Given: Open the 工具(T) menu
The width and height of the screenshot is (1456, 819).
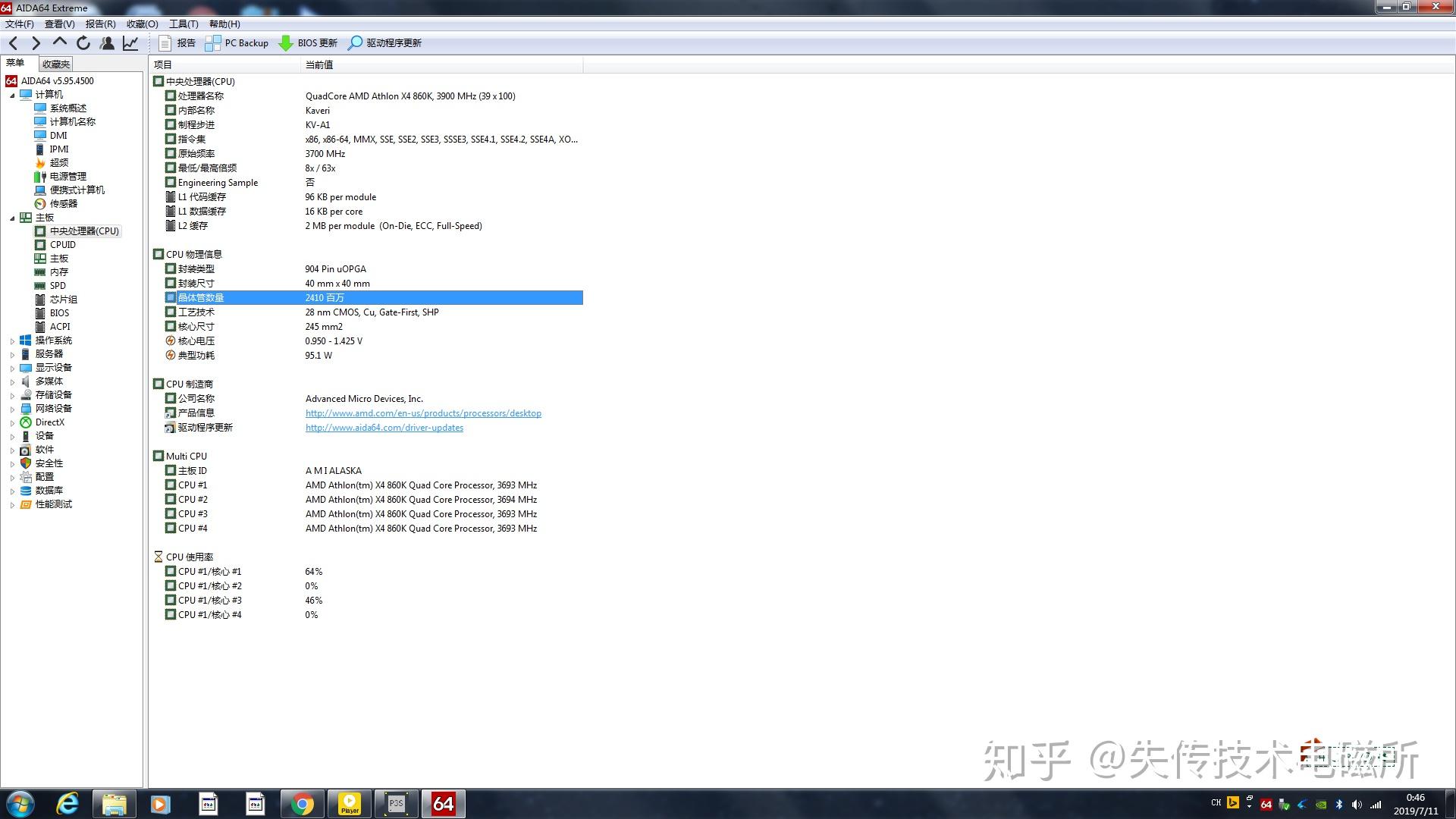Looking at the screenshot, I should pyautogui.click(x=183, y=24).
